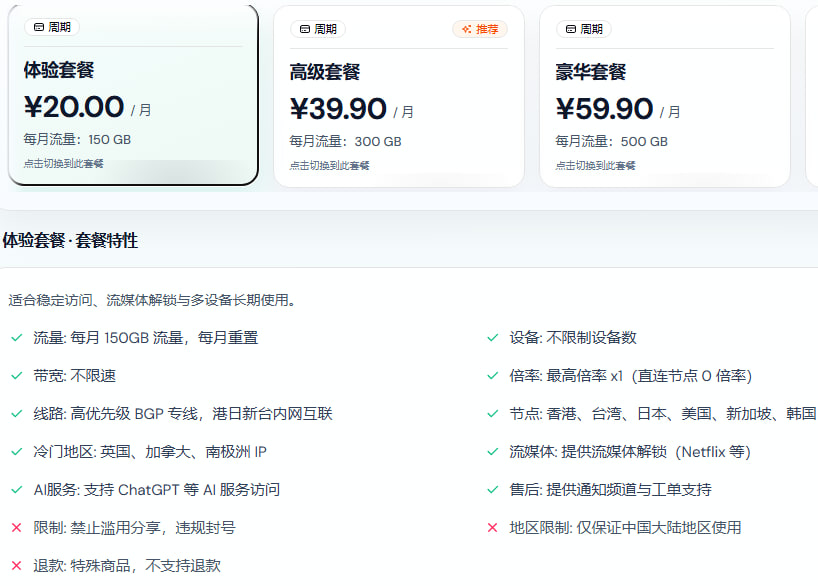The image size is (818, 586).
Task: Click 点击切换到此套餐 under 高级套餐
Action: (x=330, y=165)
